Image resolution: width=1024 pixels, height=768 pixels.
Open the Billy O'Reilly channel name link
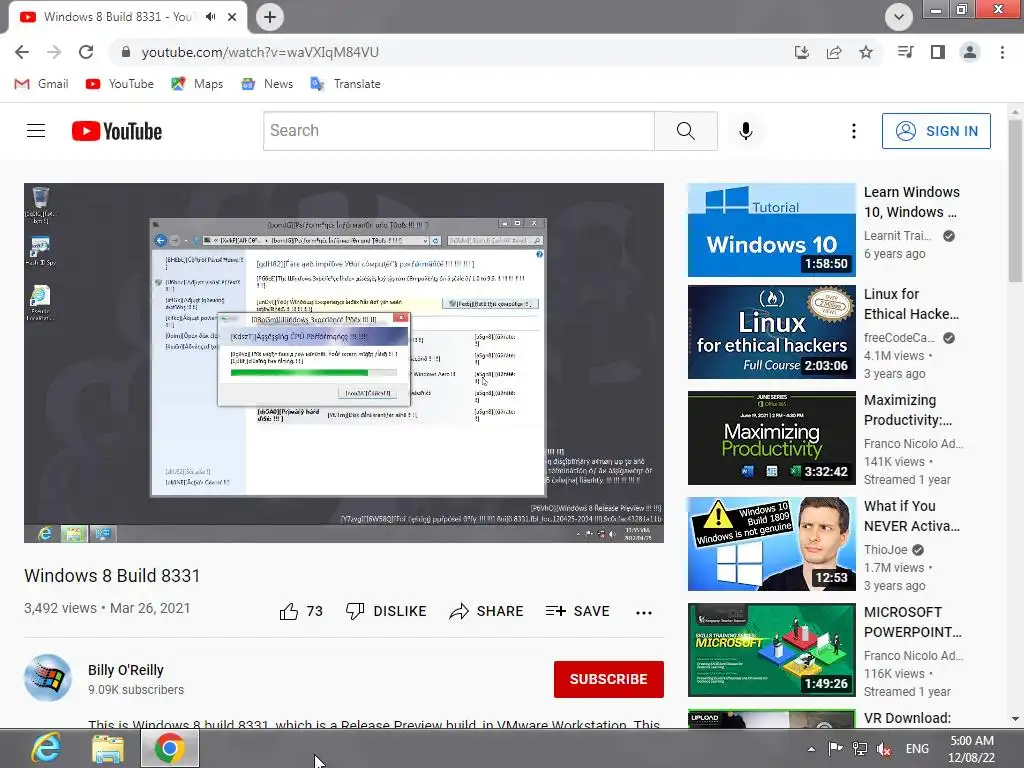(x=125, y=670)
